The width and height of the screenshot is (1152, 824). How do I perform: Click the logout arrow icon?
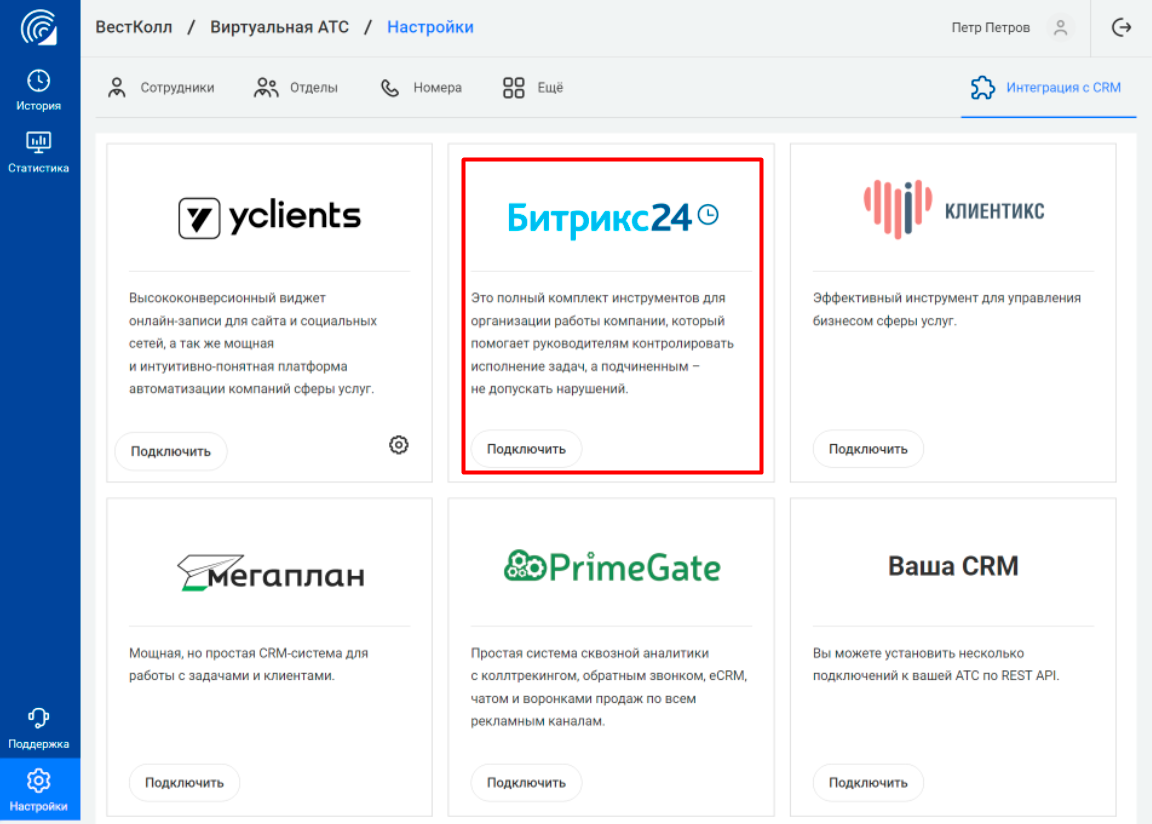point(1121,28)
